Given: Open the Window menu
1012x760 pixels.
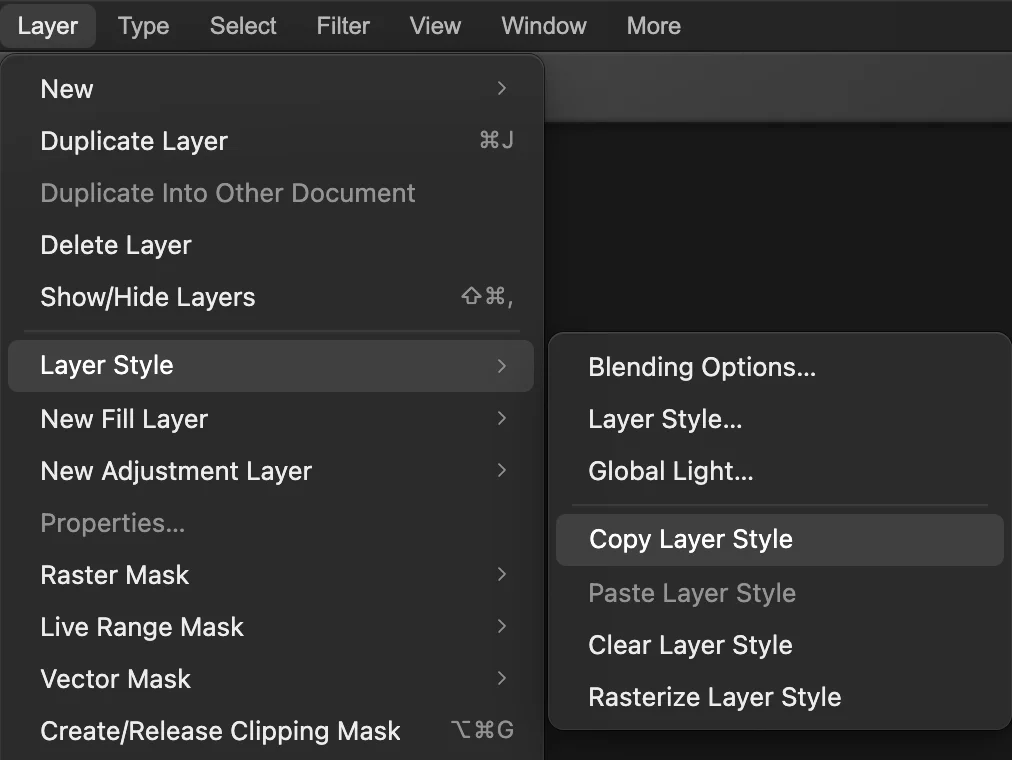Looking at the screenshot, I should (543, 26).
